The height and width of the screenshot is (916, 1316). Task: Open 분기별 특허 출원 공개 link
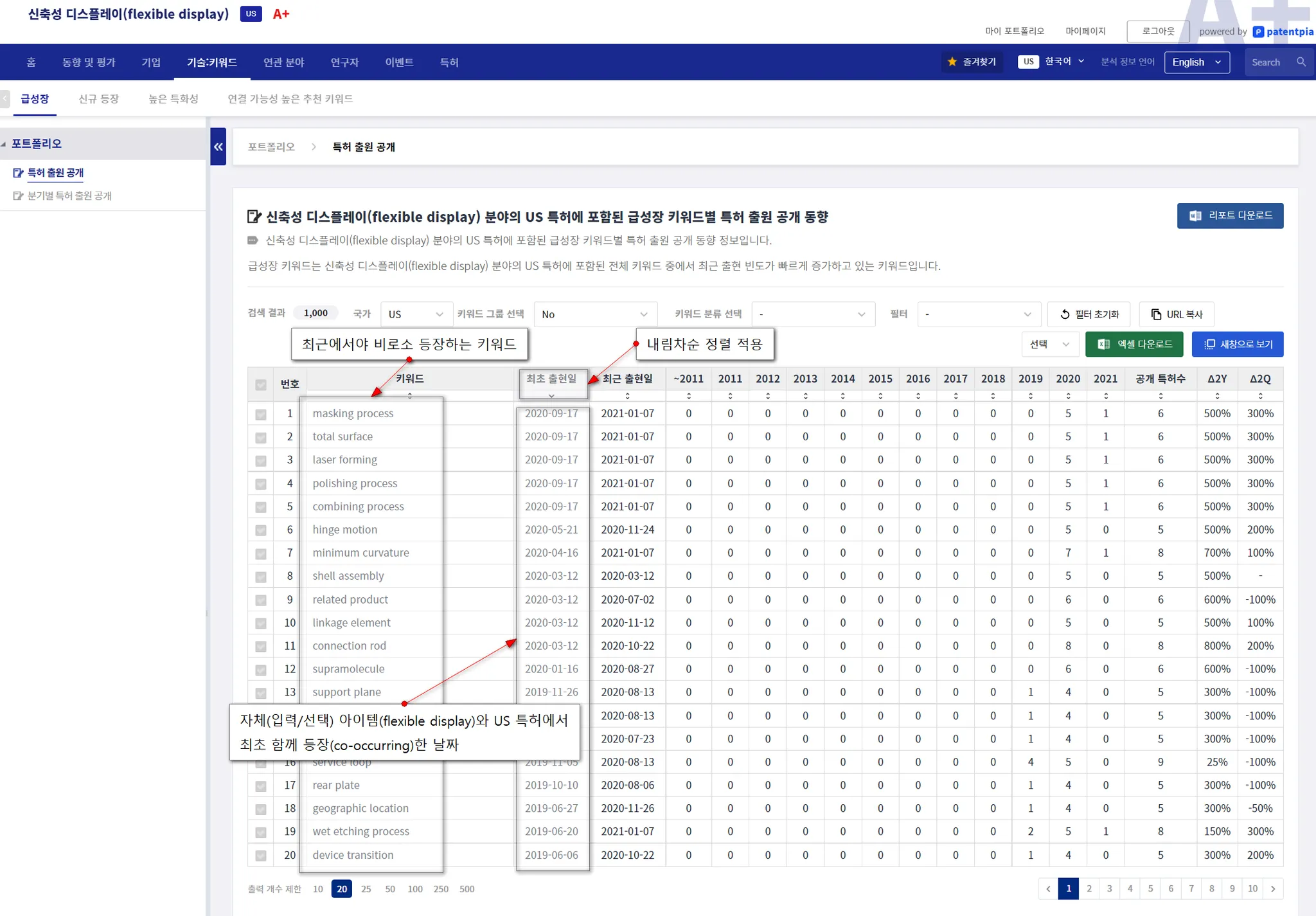pos(69,196)
